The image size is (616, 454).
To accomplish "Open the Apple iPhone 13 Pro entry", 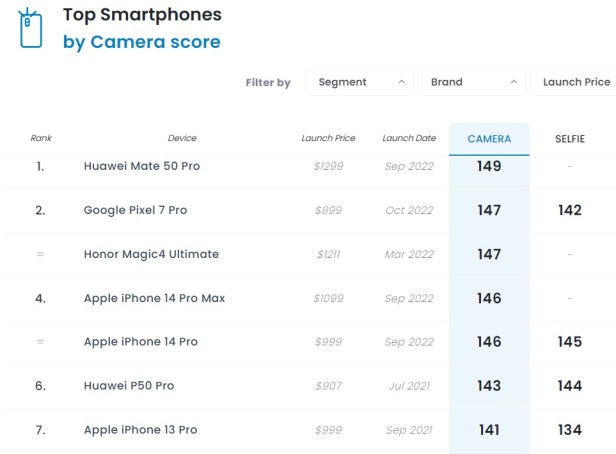I will point(140,430).
